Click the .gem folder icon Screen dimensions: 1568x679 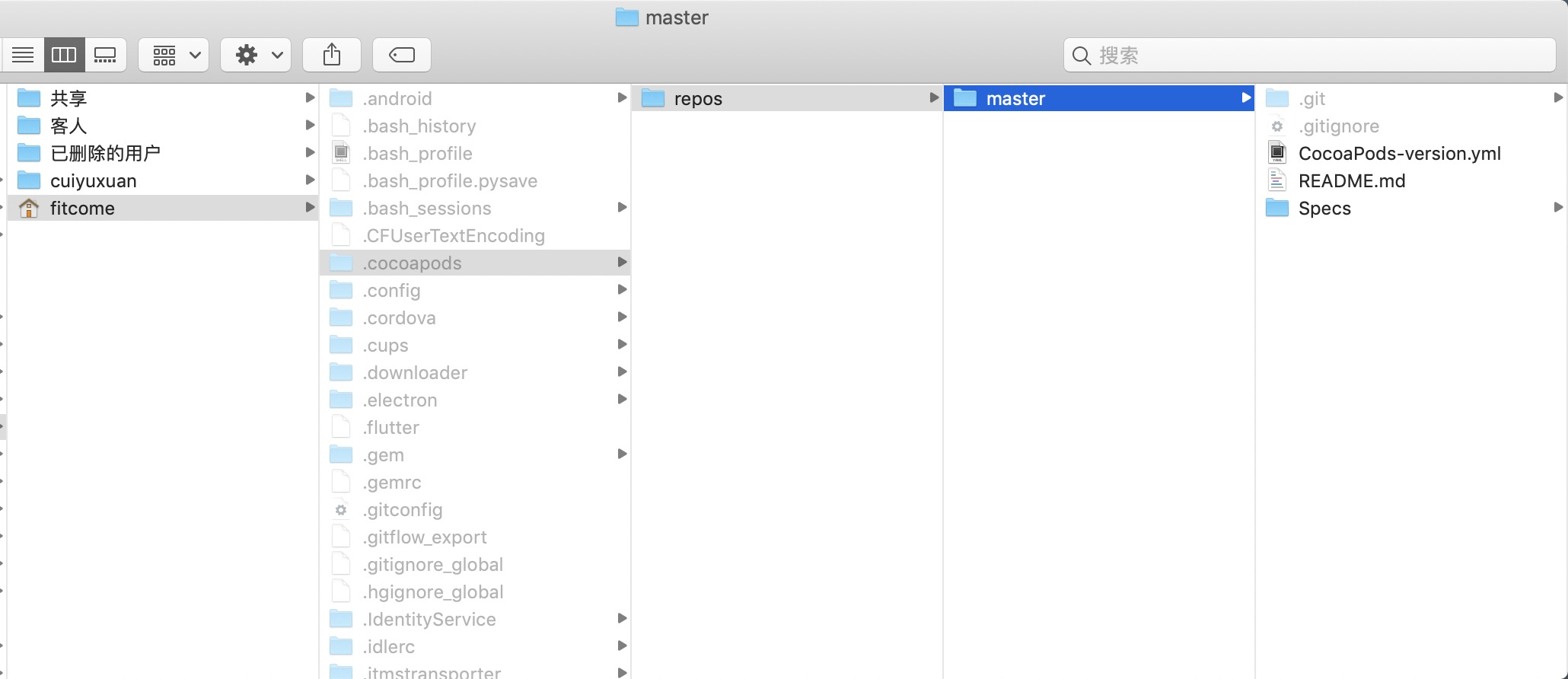pos(341,454)
